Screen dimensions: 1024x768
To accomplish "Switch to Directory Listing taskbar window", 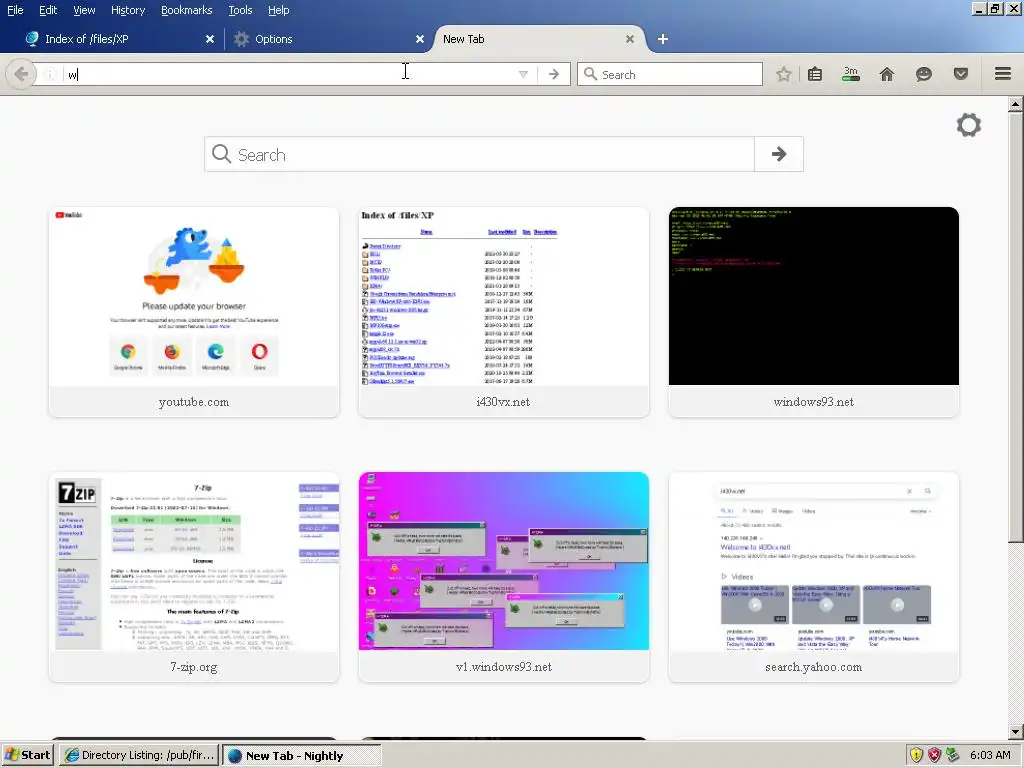I will 139,755.
